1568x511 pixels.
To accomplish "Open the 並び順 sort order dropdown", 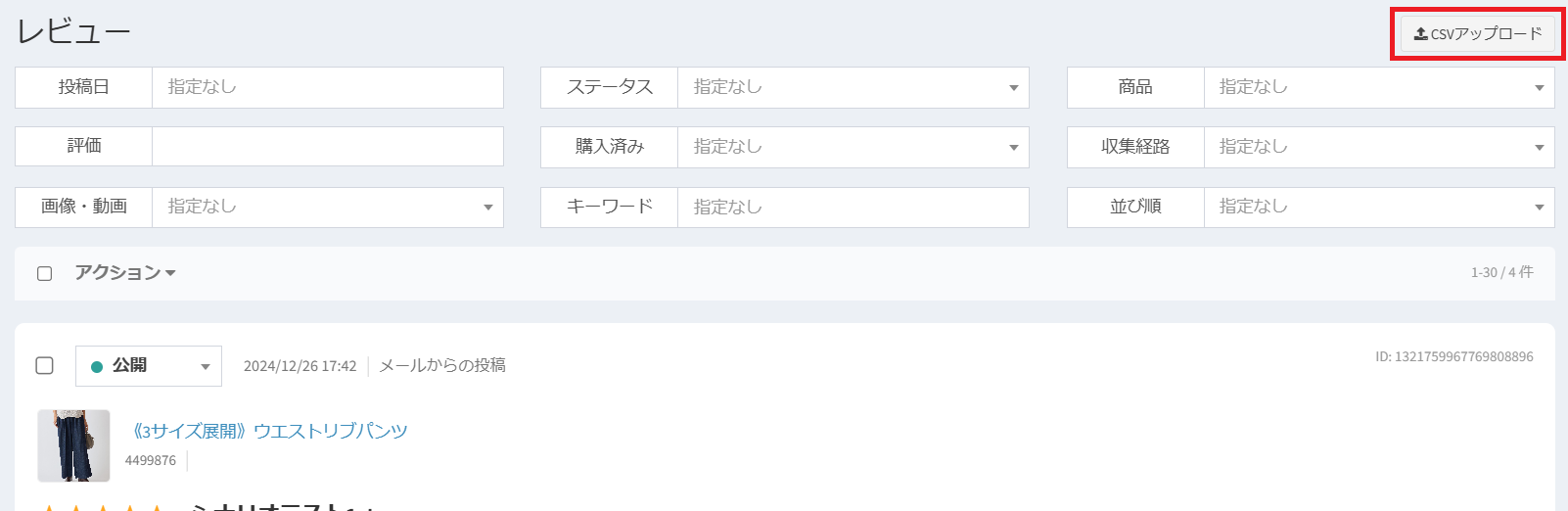I will 1378,207.
